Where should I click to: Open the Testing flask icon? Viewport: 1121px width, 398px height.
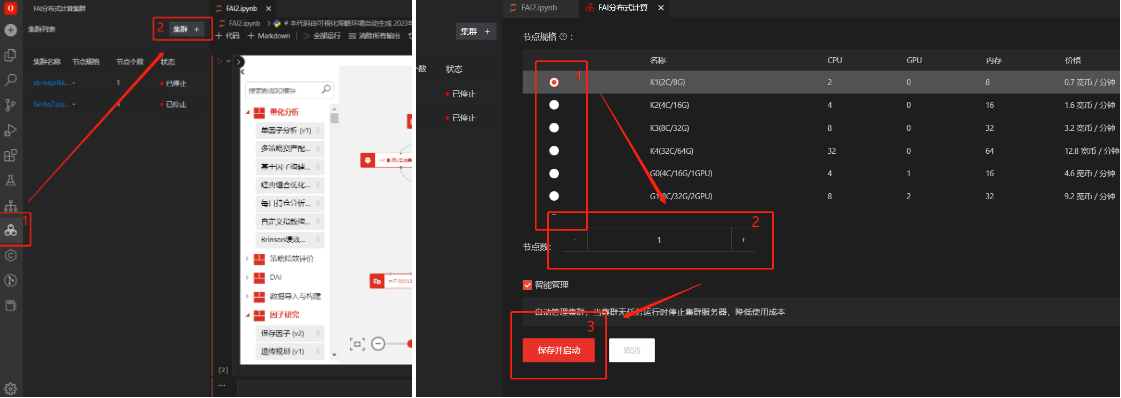pos(10,180)
